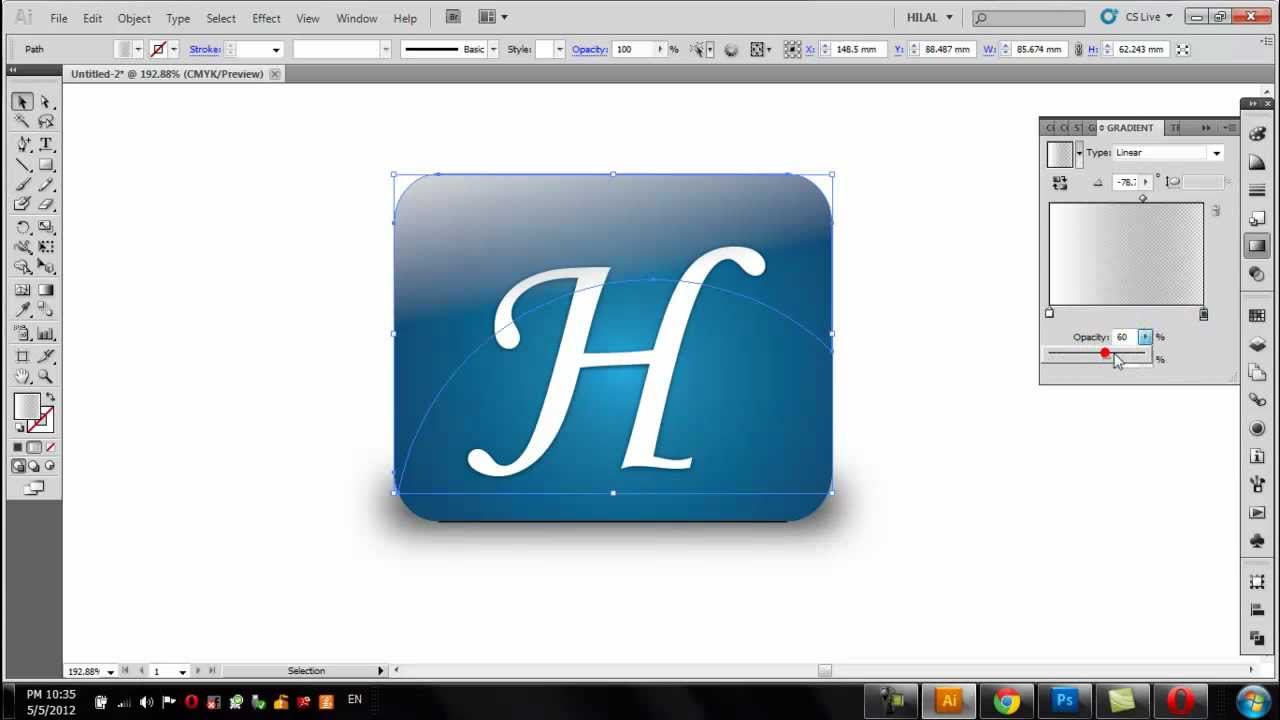Enable Draw Behind mode

34,466
